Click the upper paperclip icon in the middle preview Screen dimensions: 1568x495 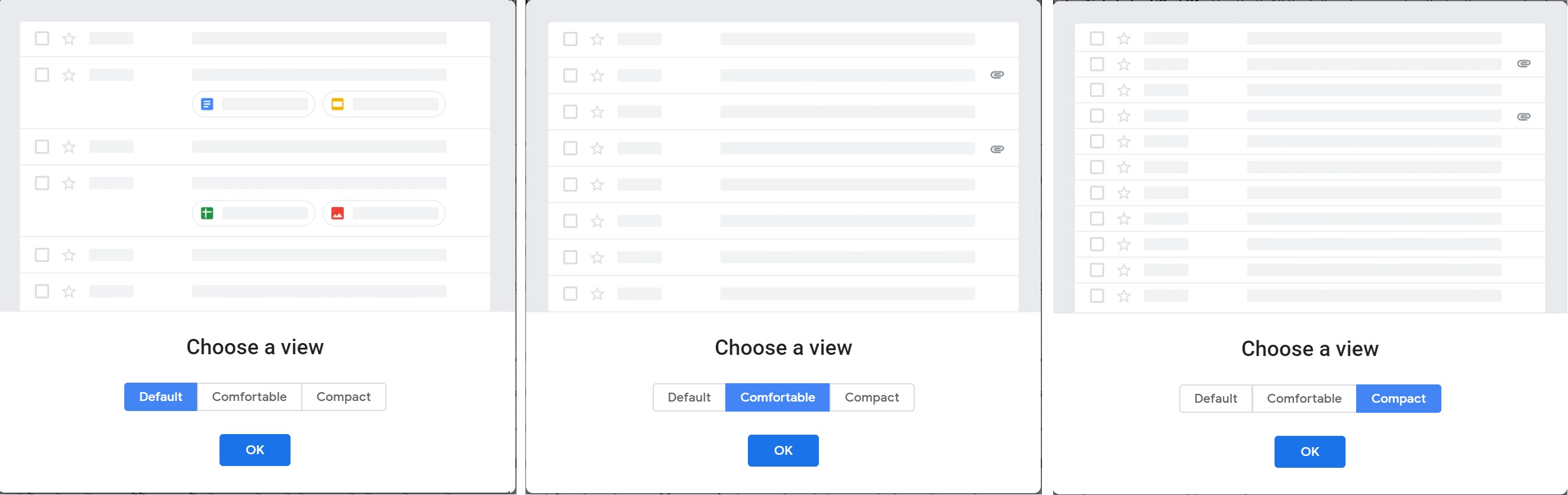997,75
